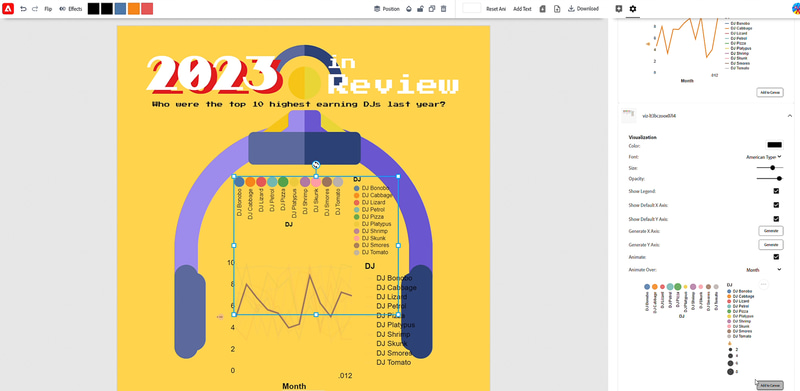
Task: Click DJ Tomato in large canvas legend
Action: pos(393,362)
